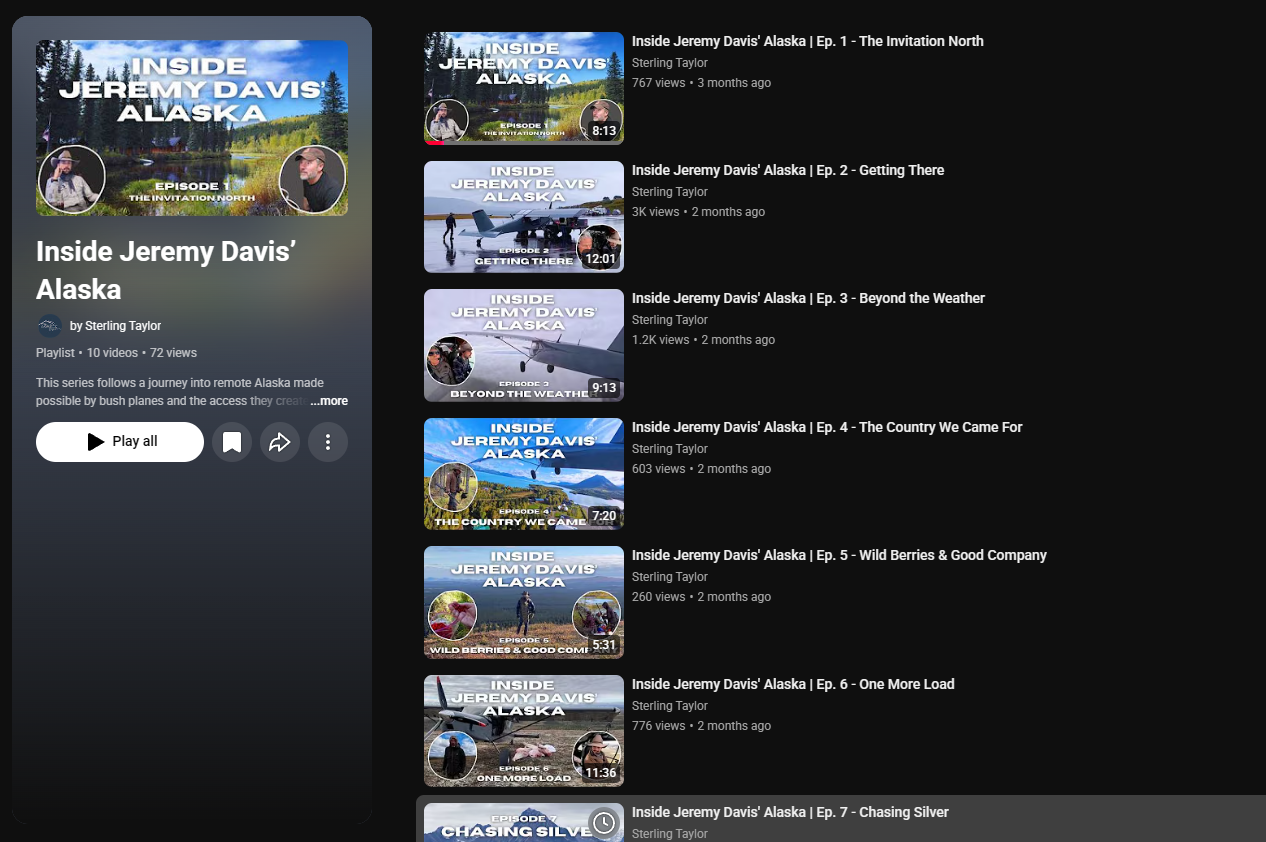Click the 'Playlist • 10 videos • 72 views' text

tap(116, 353)
